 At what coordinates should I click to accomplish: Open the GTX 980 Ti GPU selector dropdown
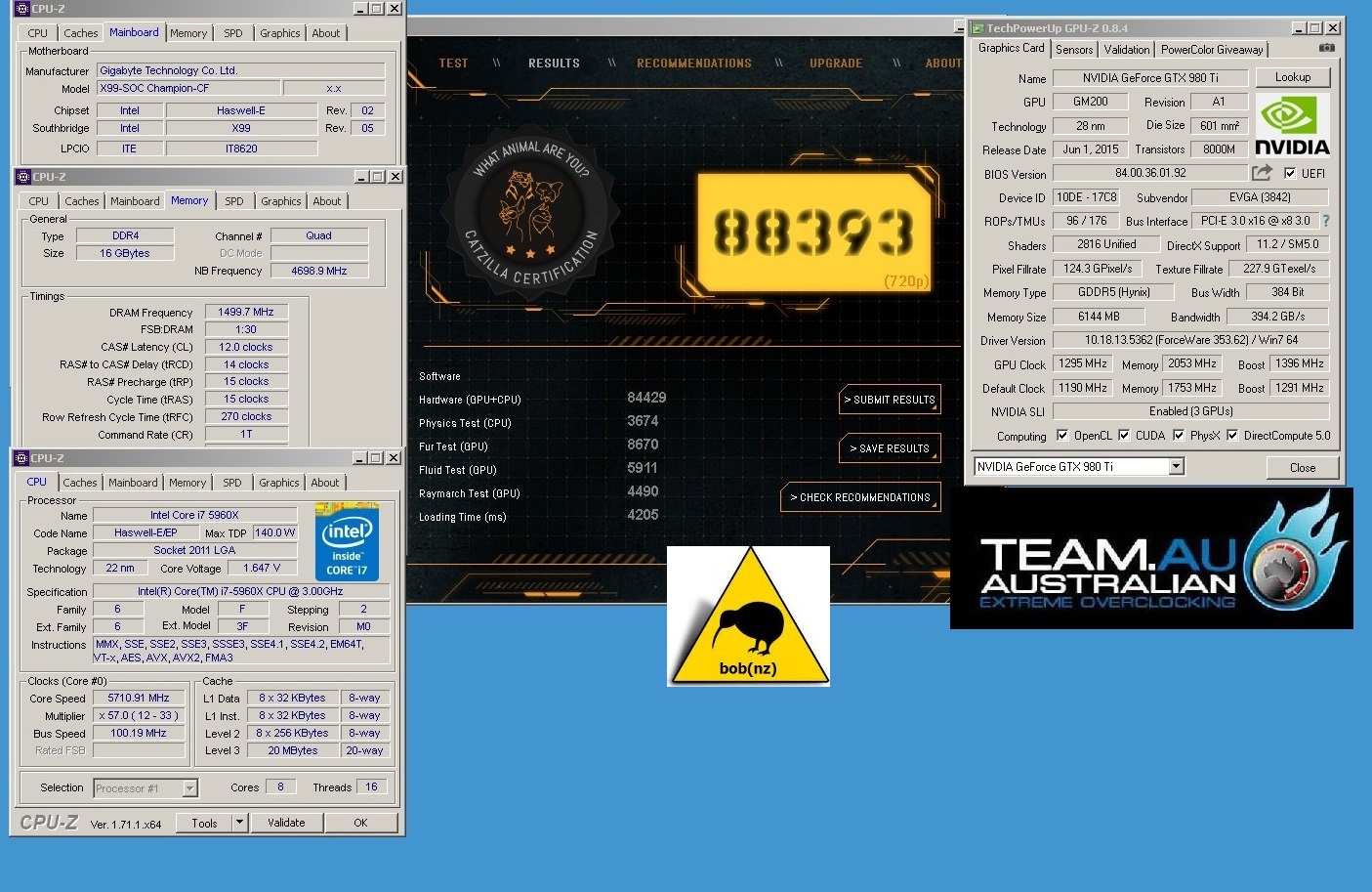point(1177,467)
